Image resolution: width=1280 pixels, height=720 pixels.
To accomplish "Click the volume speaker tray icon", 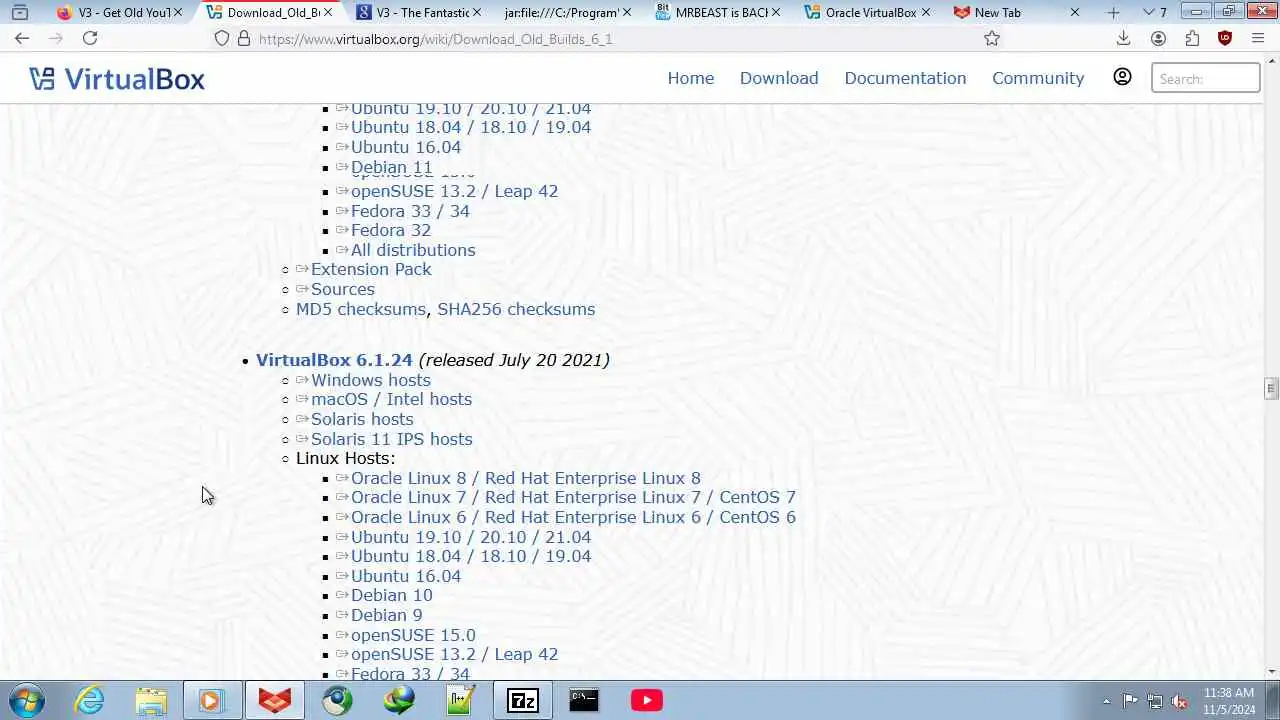I will click(x=1180, y=701).
